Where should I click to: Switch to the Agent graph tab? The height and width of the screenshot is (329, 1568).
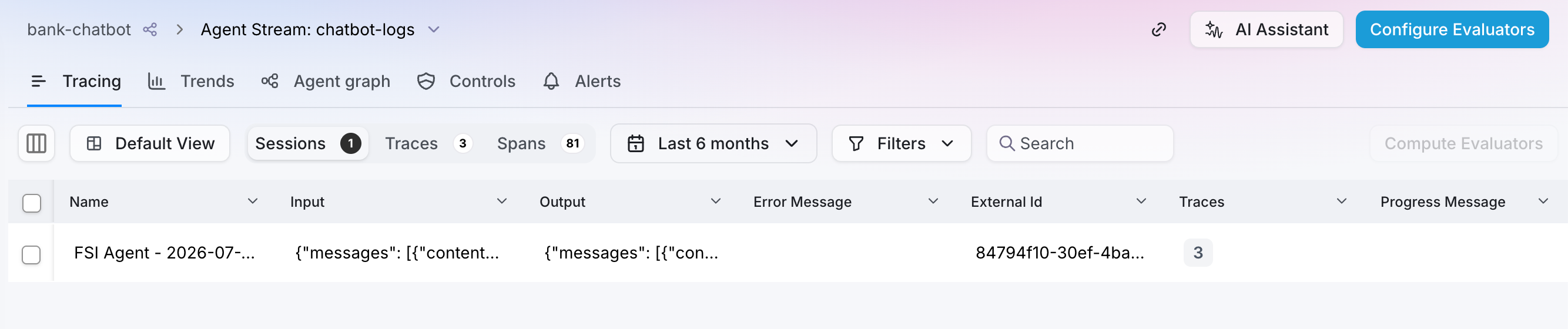326,81
